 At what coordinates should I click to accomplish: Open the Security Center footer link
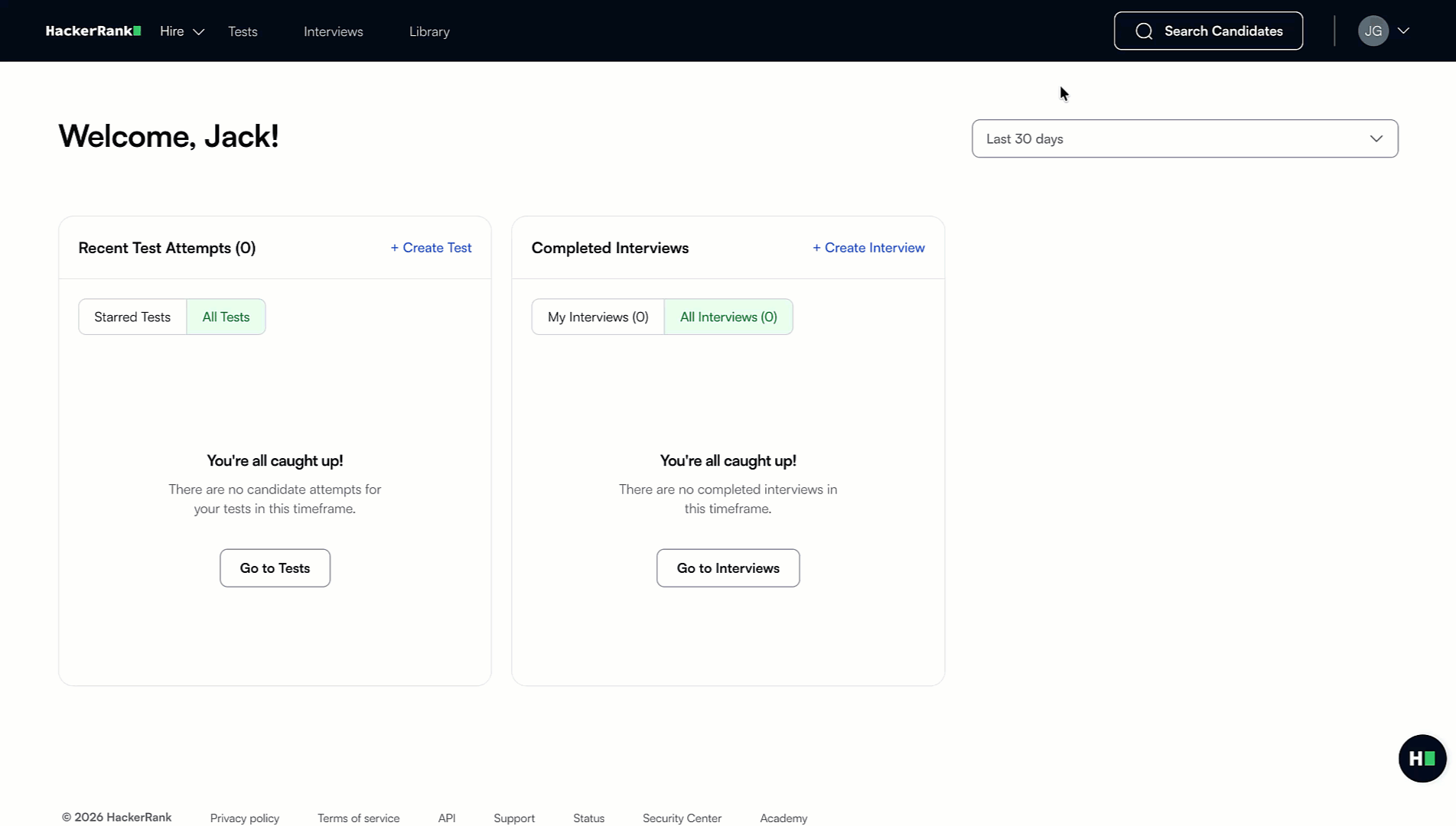coord(681,818)
